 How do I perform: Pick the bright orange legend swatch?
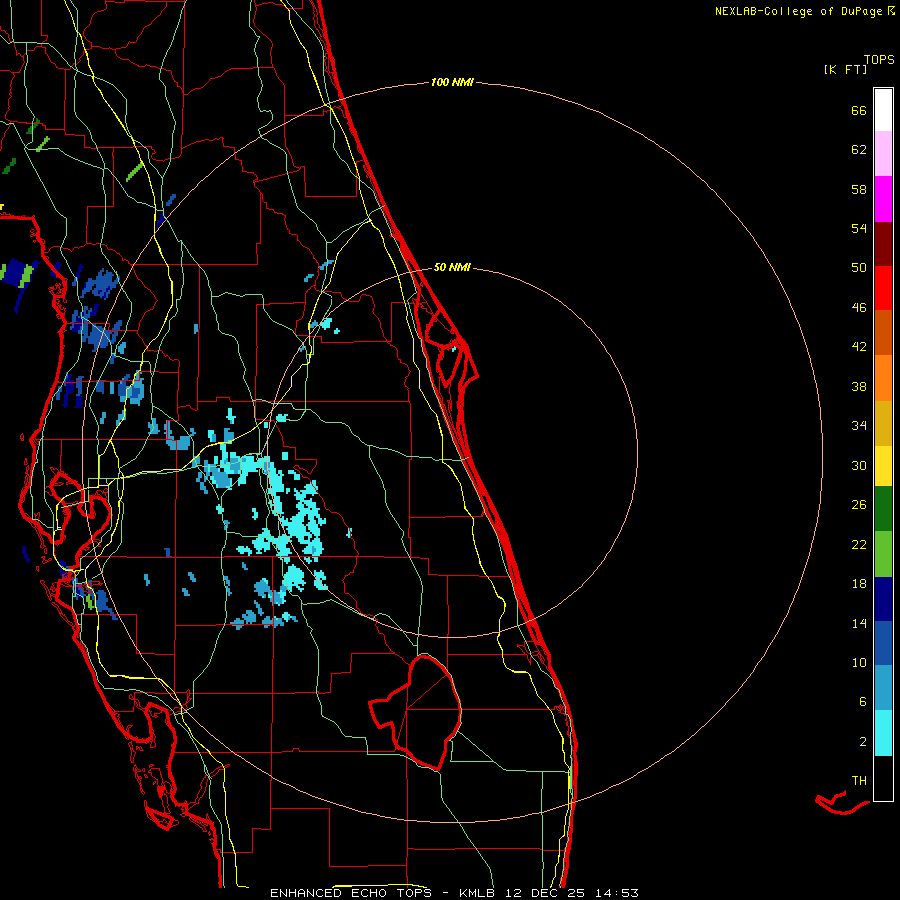point(883,378)
